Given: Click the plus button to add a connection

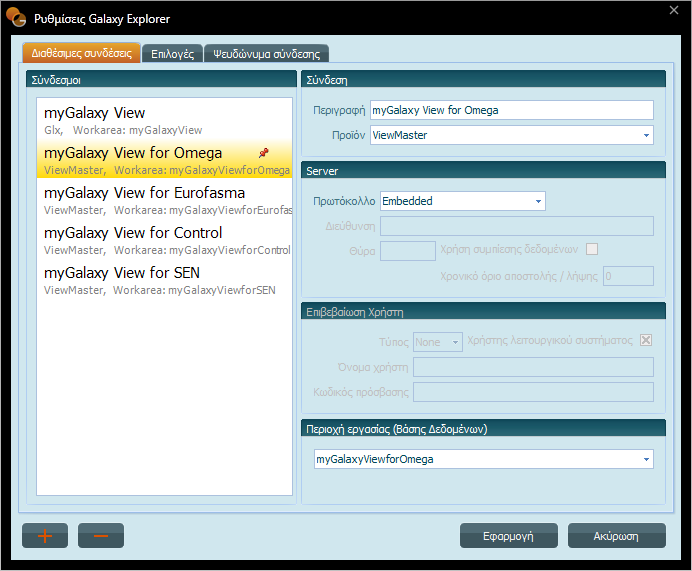Looking at the screenshot, I should 45,536.
